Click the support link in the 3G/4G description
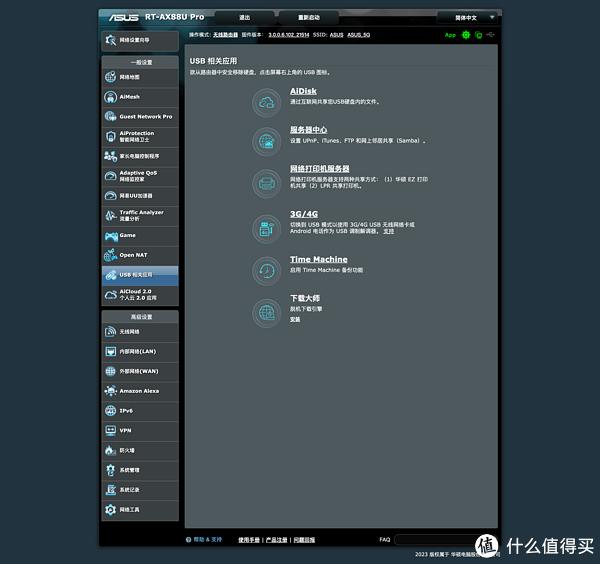This screenshot has width=600, height=564. tap(388, 231)
